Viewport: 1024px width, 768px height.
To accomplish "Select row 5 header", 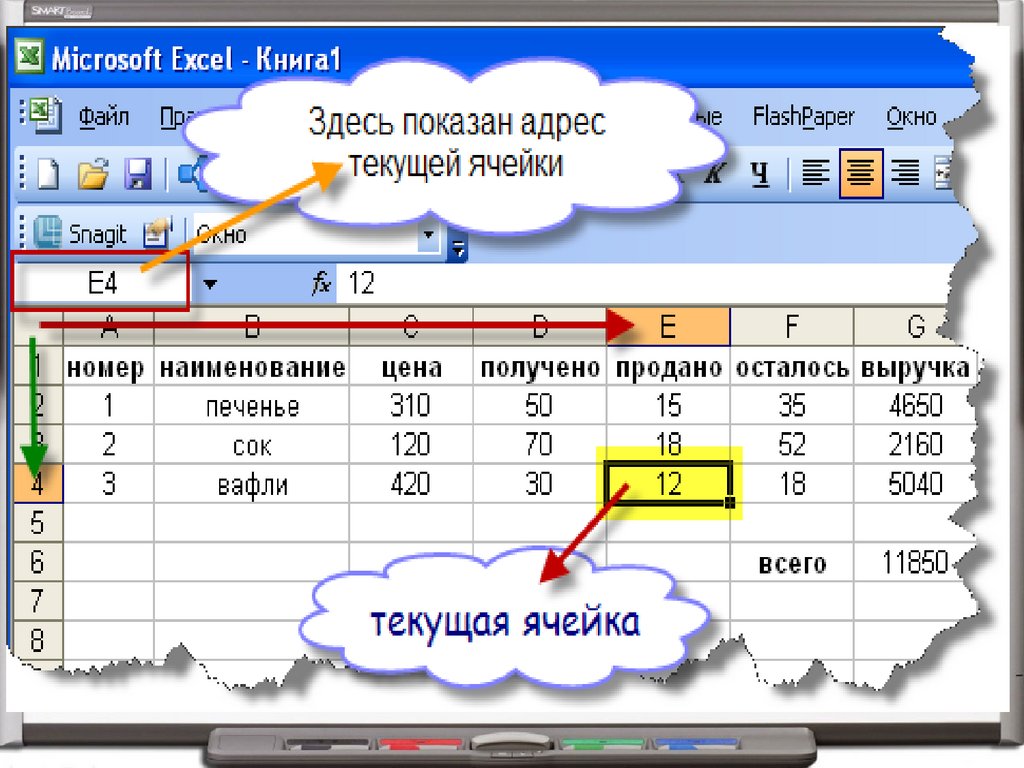I will click(x=38, y=523).
